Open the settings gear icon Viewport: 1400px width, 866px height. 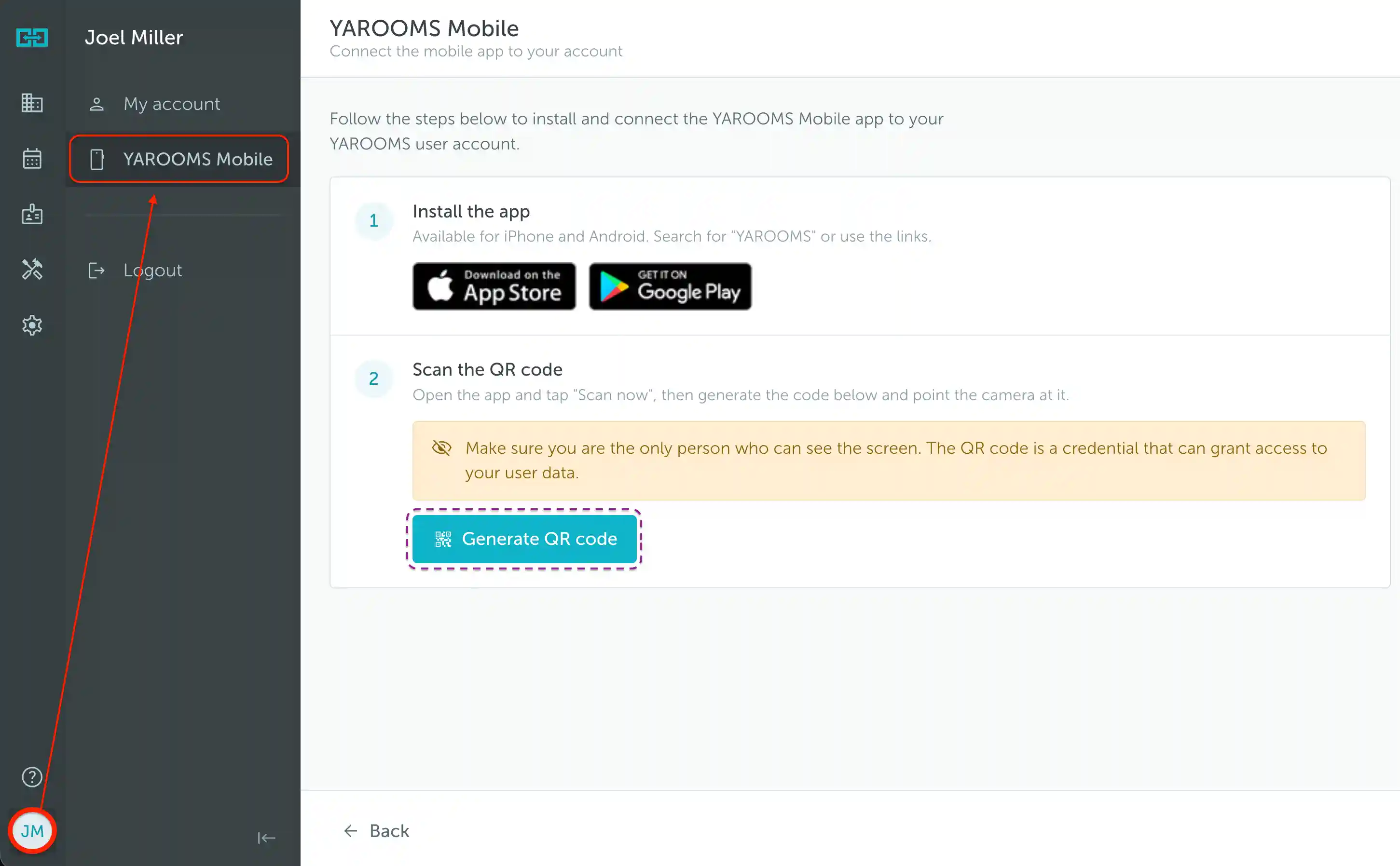[32, 325]
